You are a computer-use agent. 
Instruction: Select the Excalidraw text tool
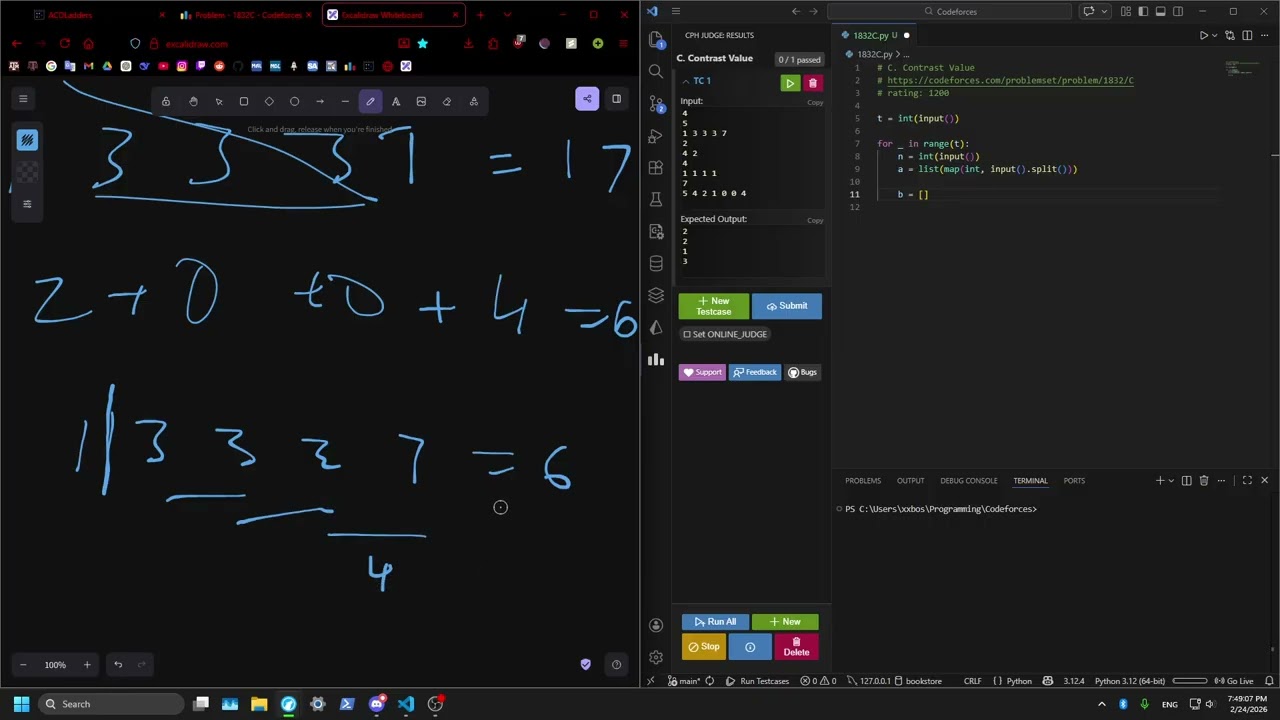pos(396,101)
